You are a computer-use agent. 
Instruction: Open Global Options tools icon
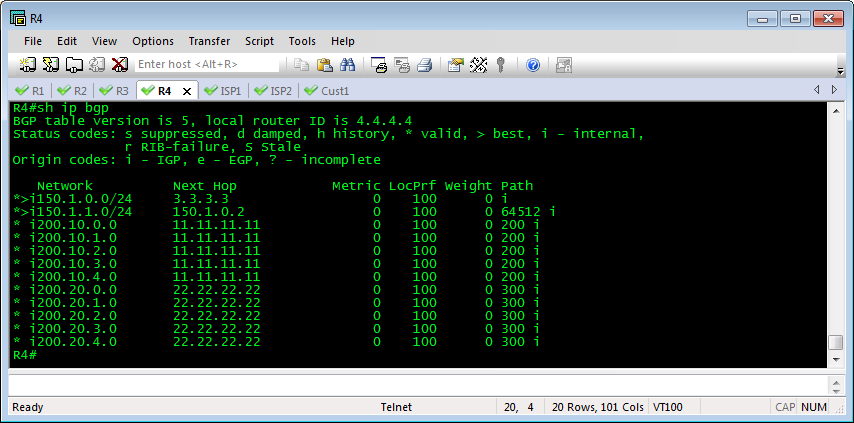coord(478,65)
